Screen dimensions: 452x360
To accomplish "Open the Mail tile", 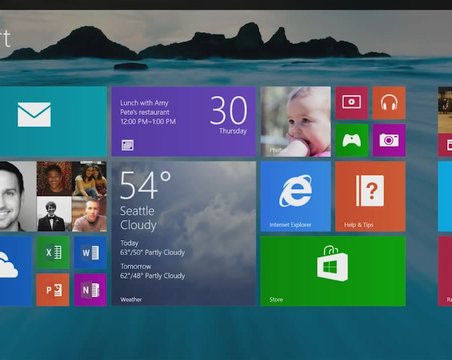I will [x=53, y=122].
